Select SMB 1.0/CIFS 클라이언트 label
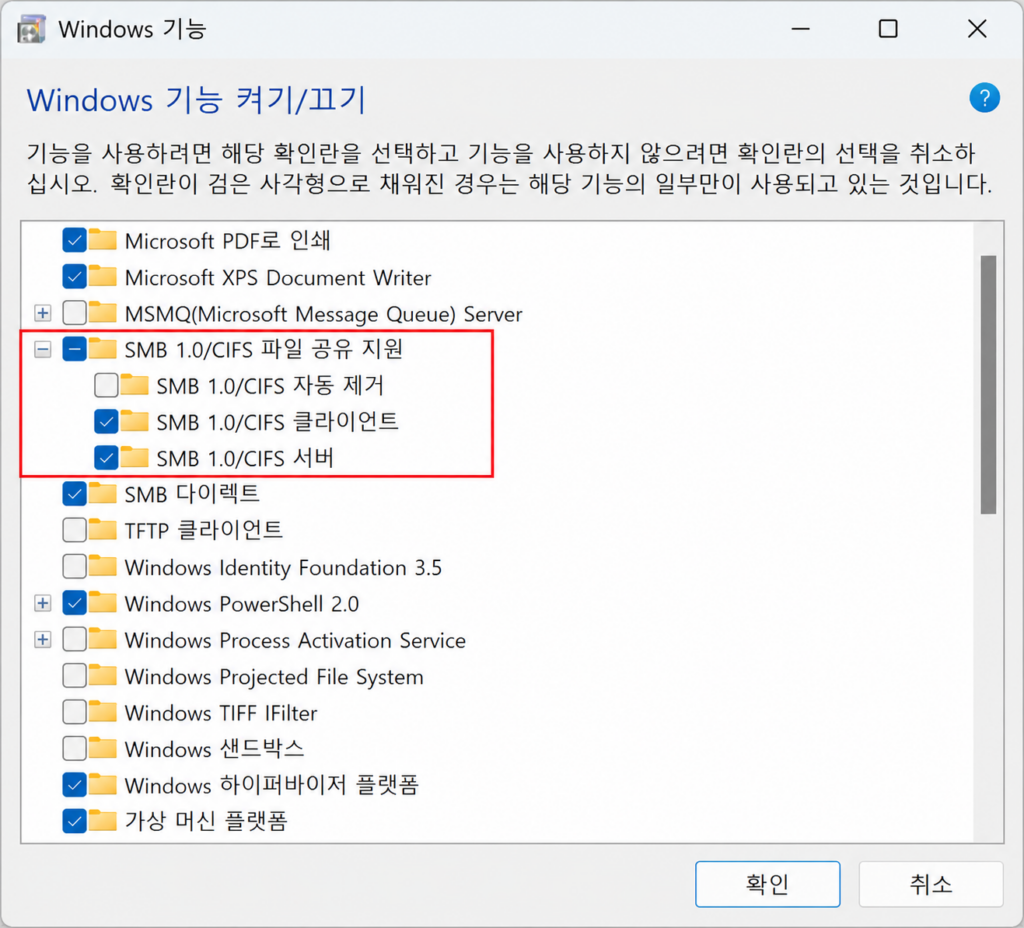 tap(277, 422)
